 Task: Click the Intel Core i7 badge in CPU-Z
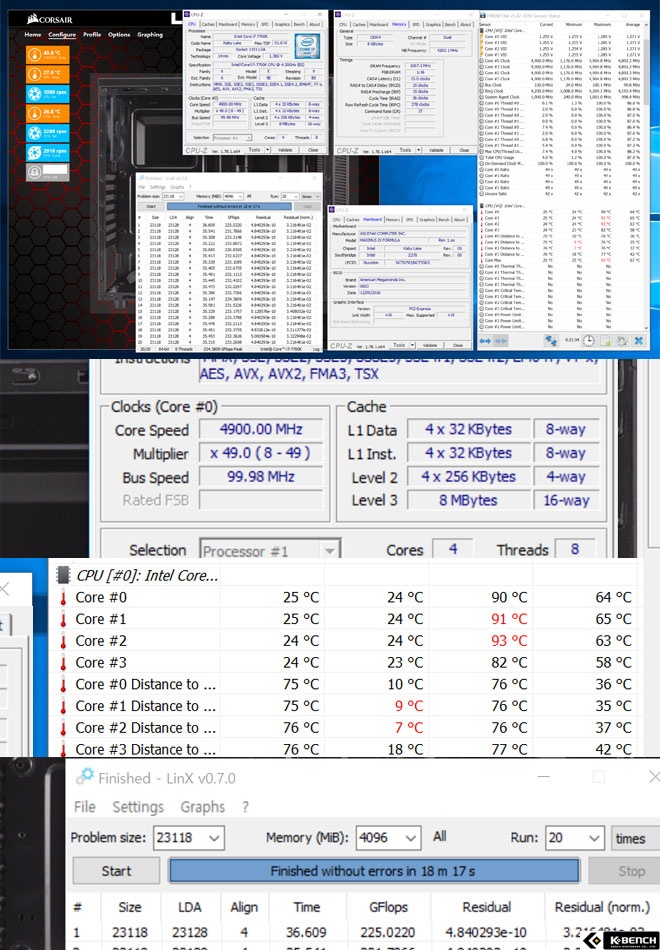click(307, 47)
